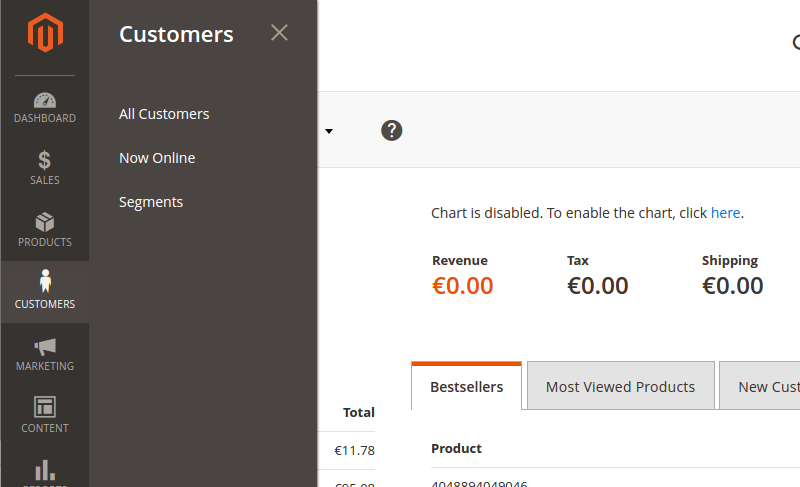Screen dimensions: 800x487
Task: Click the Product column header
Action: pyautogui.click(x=456, y=449)
